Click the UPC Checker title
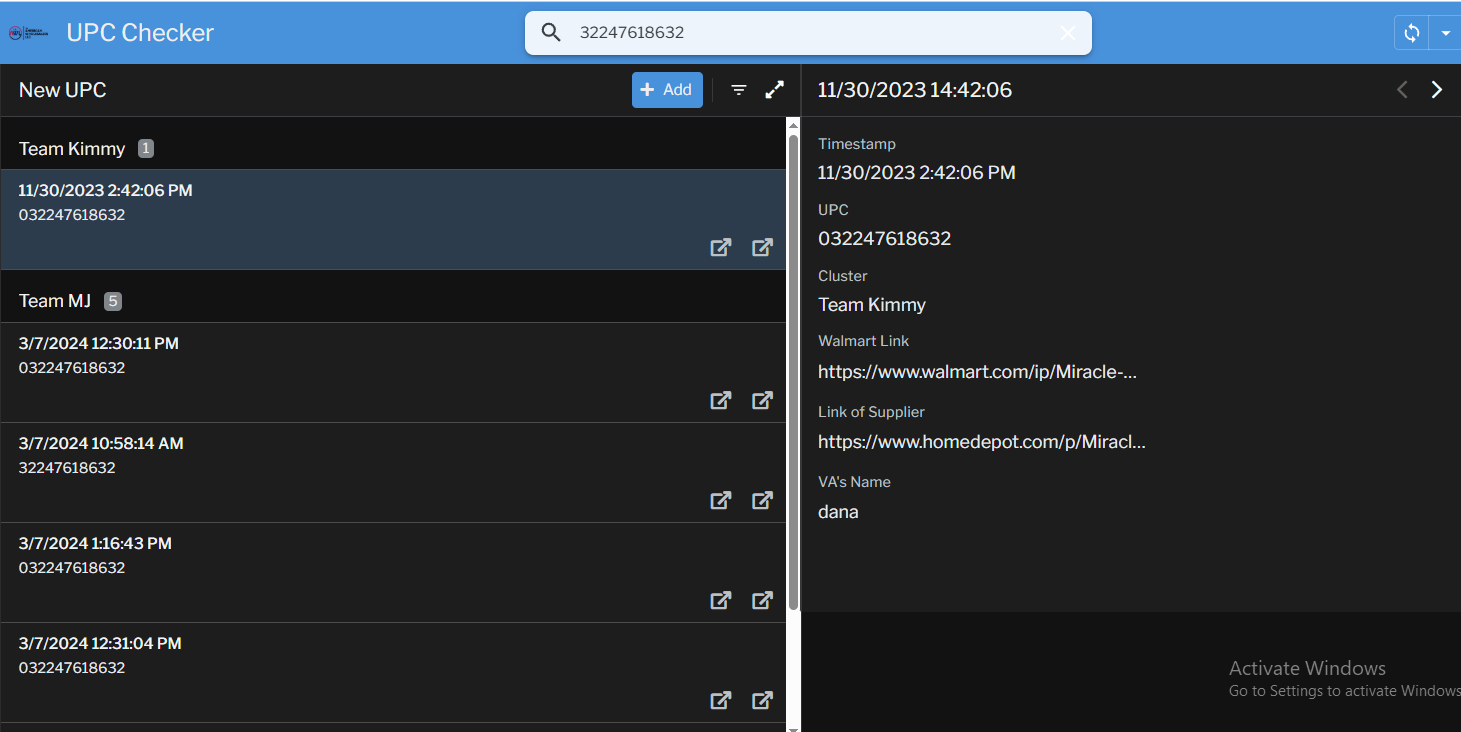Screen dimensions: 1461x732 coord(140,33)
